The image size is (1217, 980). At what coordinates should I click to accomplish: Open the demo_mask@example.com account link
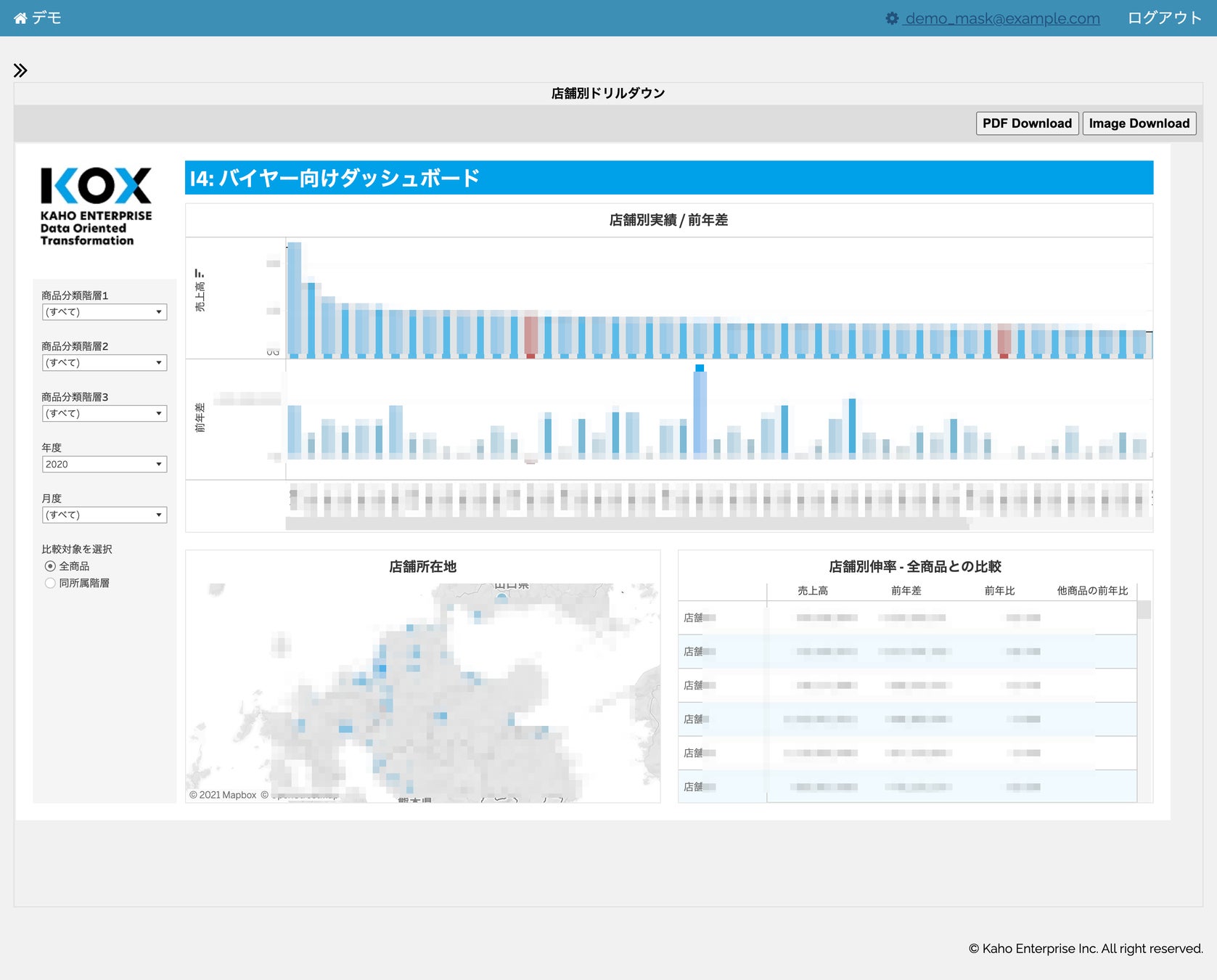click(x=1002, y=18)
